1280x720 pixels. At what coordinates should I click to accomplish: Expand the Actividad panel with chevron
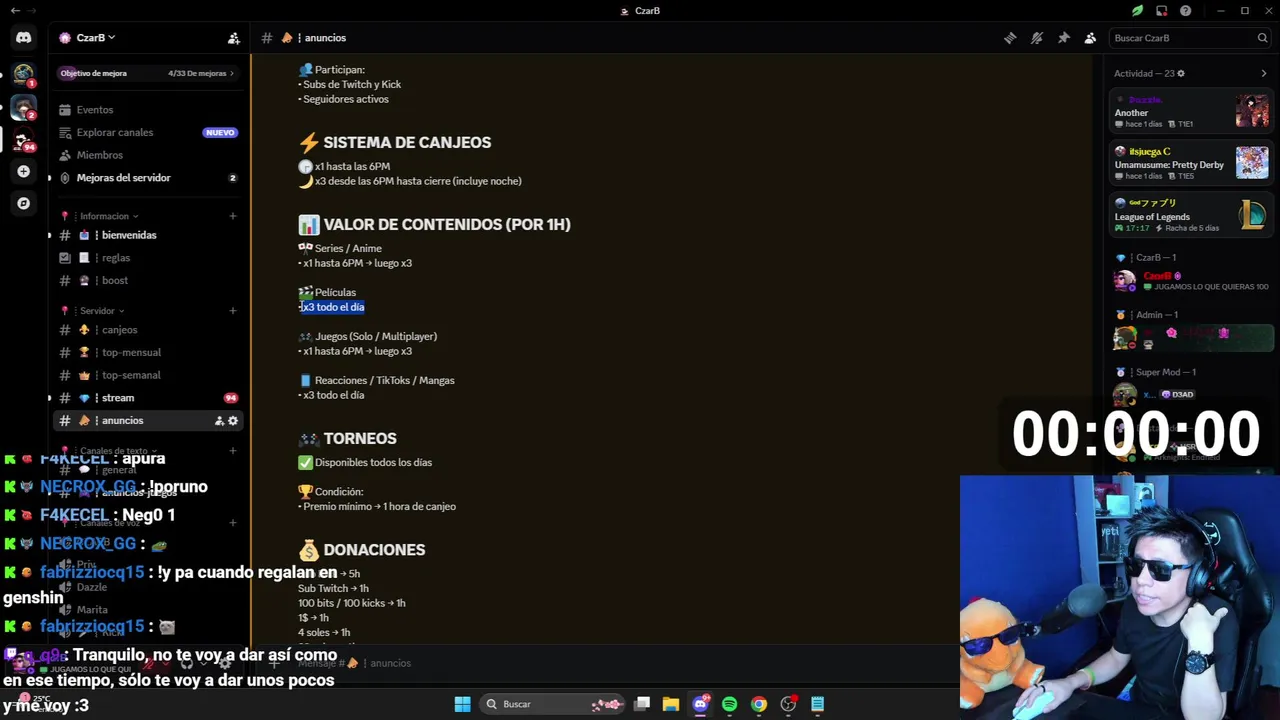tap(1263, 73)
